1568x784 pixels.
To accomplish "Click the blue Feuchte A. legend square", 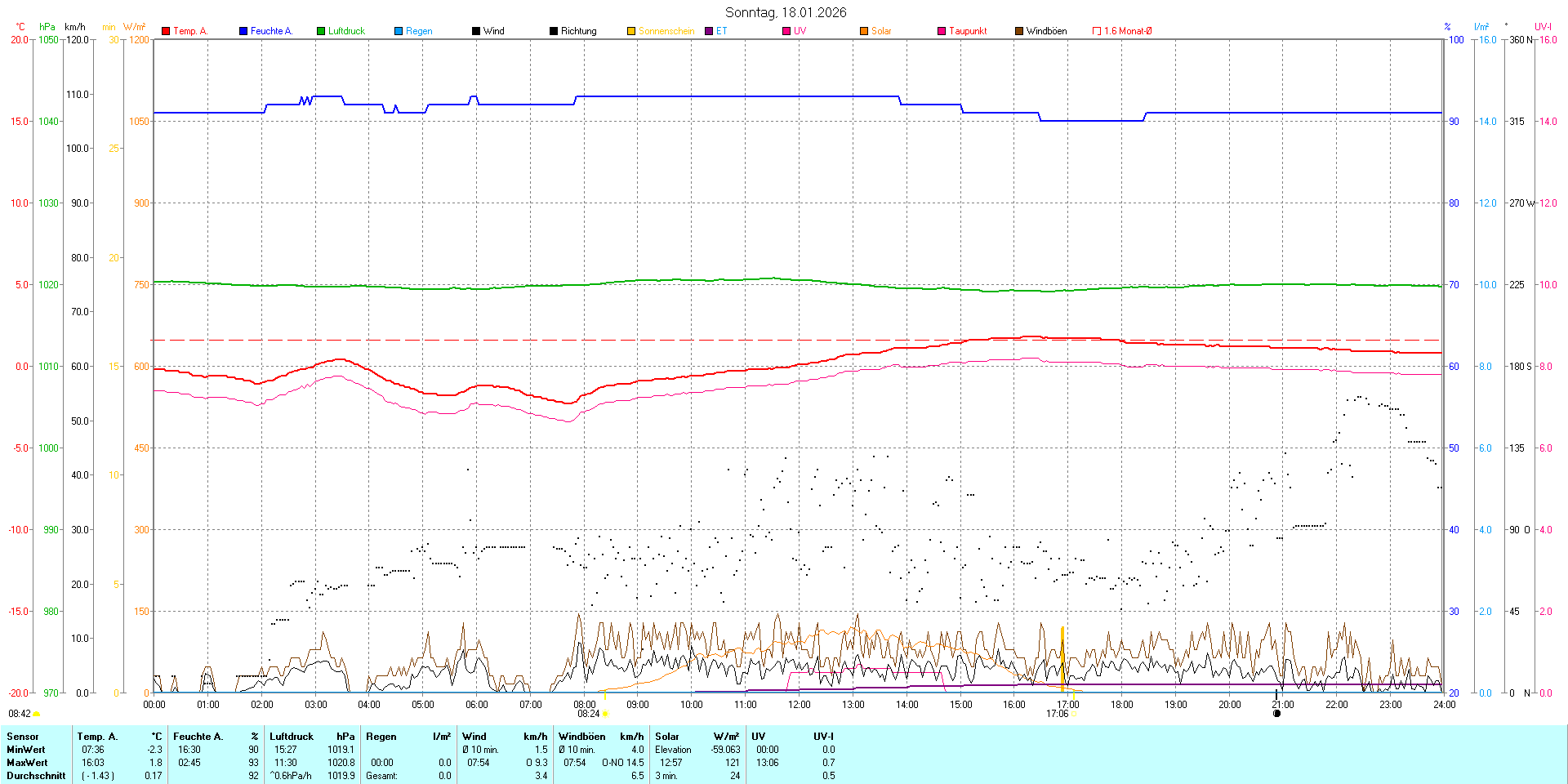I will (x=243, y=31).
